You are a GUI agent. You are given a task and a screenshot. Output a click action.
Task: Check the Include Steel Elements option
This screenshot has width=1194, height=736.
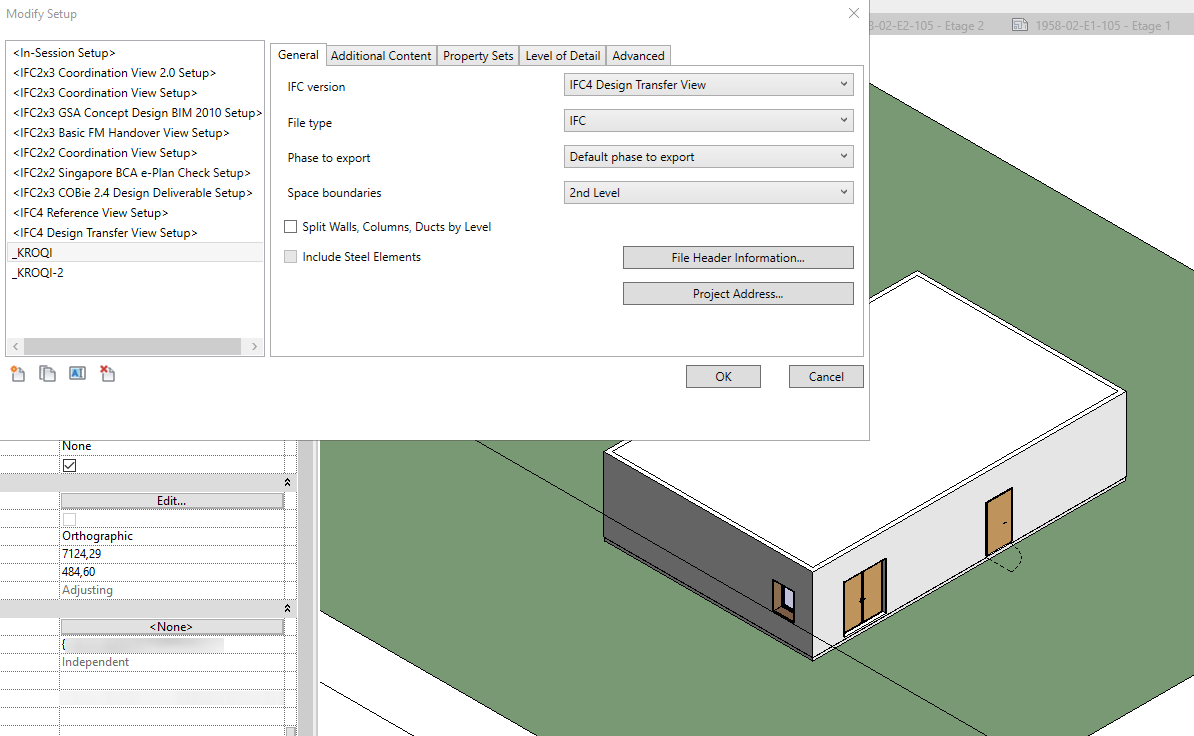290,256
